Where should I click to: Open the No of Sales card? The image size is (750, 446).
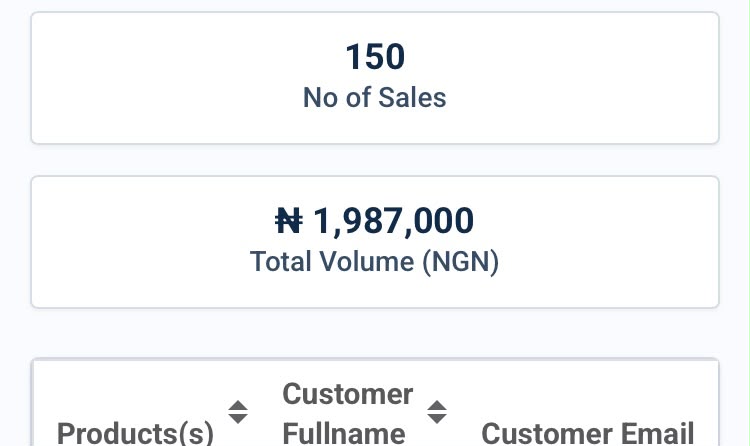pyautogui.click(x=375, y=78)
